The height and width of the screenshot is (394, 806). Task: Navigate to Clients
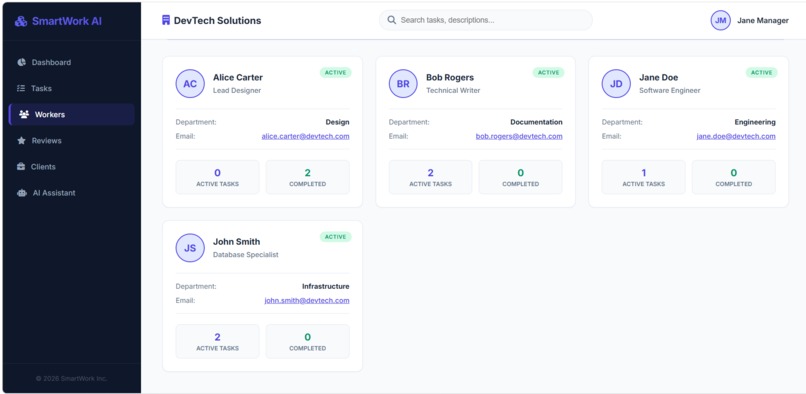72,167
